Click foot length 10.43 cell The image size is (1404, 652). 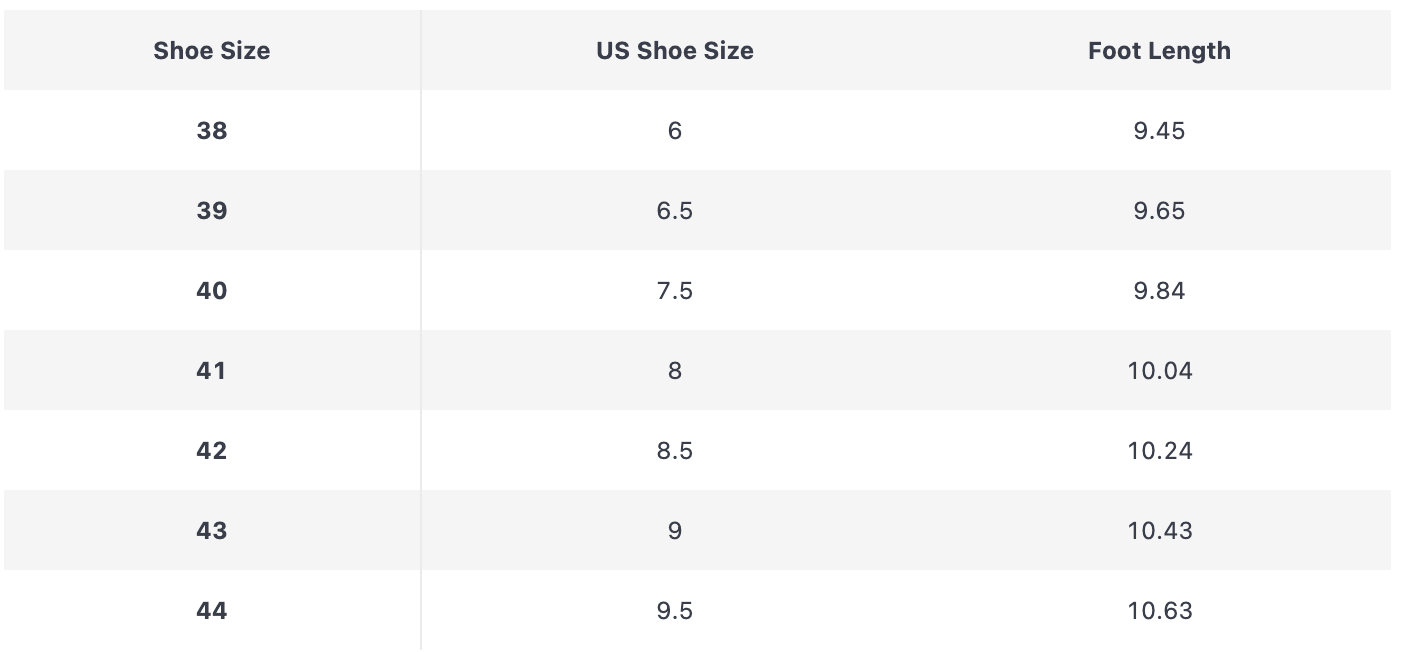[x=1159, y=531]
